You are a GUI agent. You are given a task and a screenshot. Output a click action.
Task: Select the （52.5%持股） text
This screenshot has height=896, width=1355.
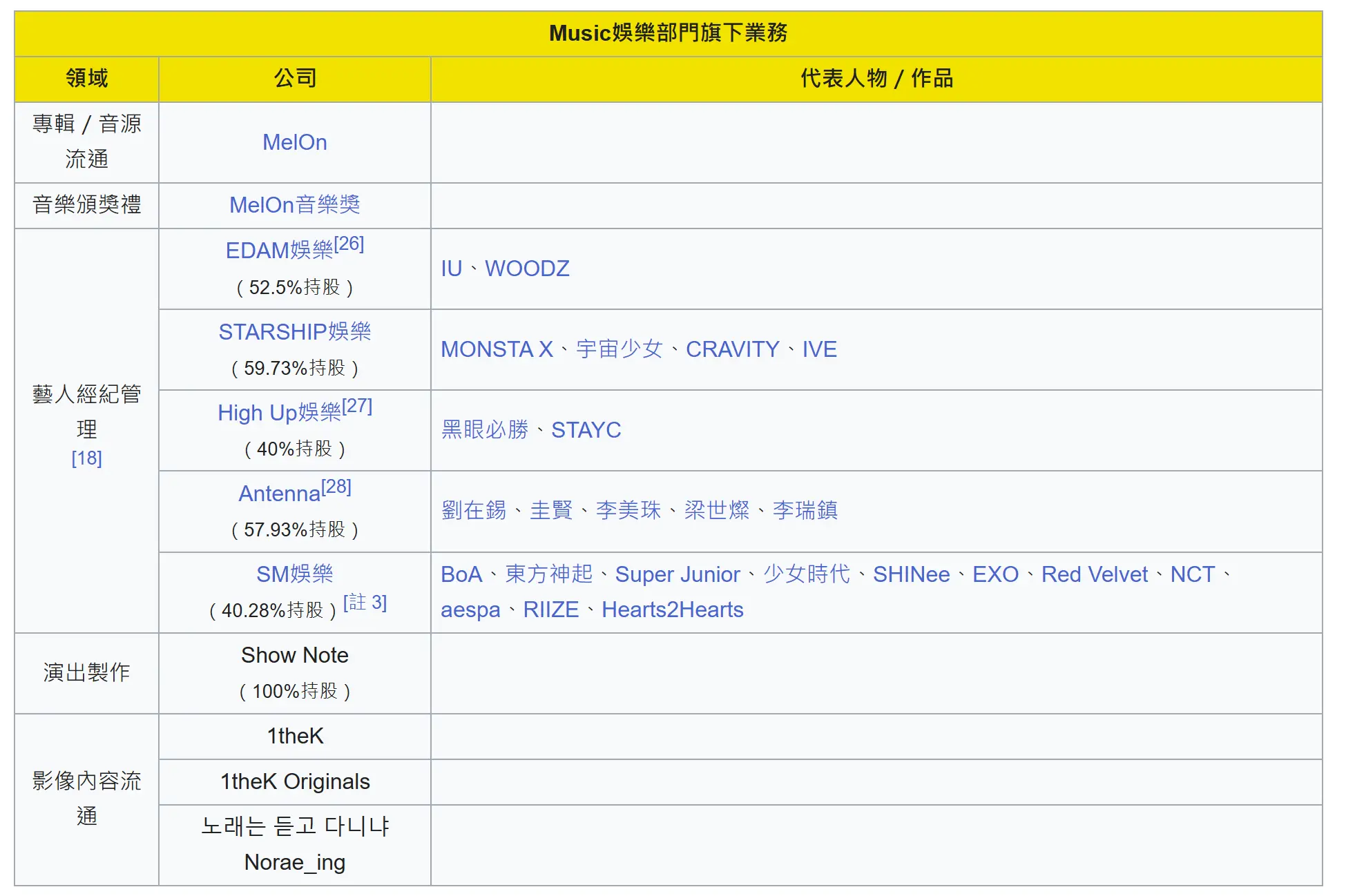295,288
